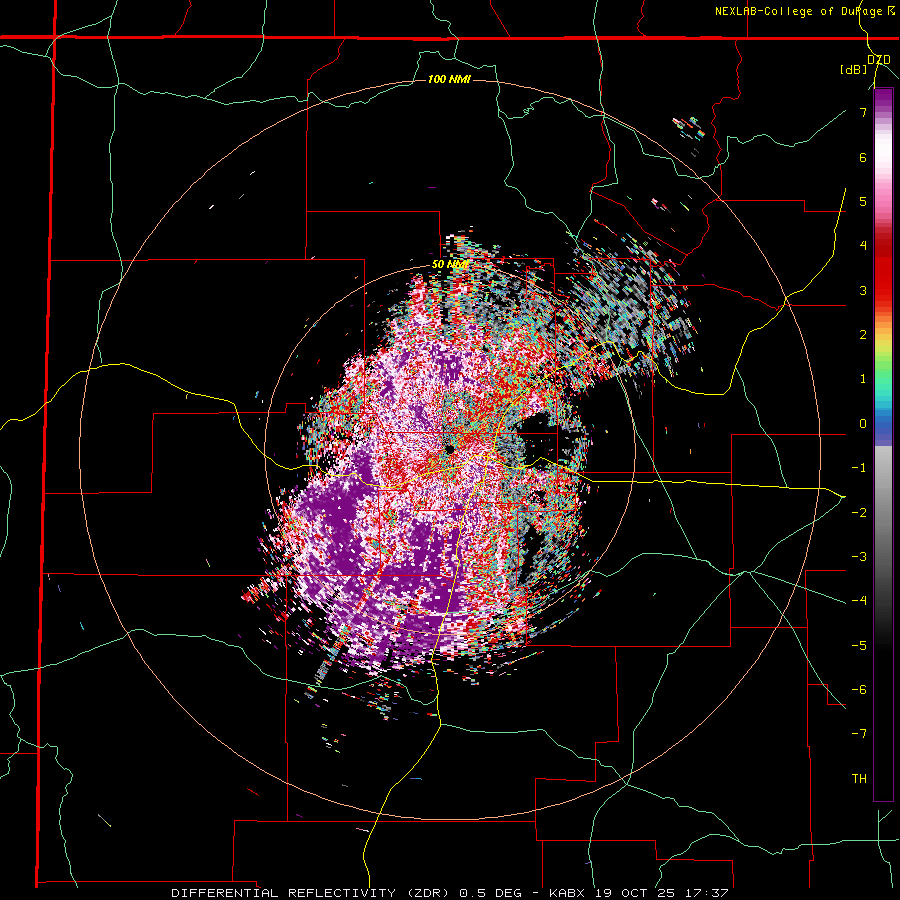Click the Differential Reflectivity caption at bottom
Screen dimensions: 900x900
(450, 893)
